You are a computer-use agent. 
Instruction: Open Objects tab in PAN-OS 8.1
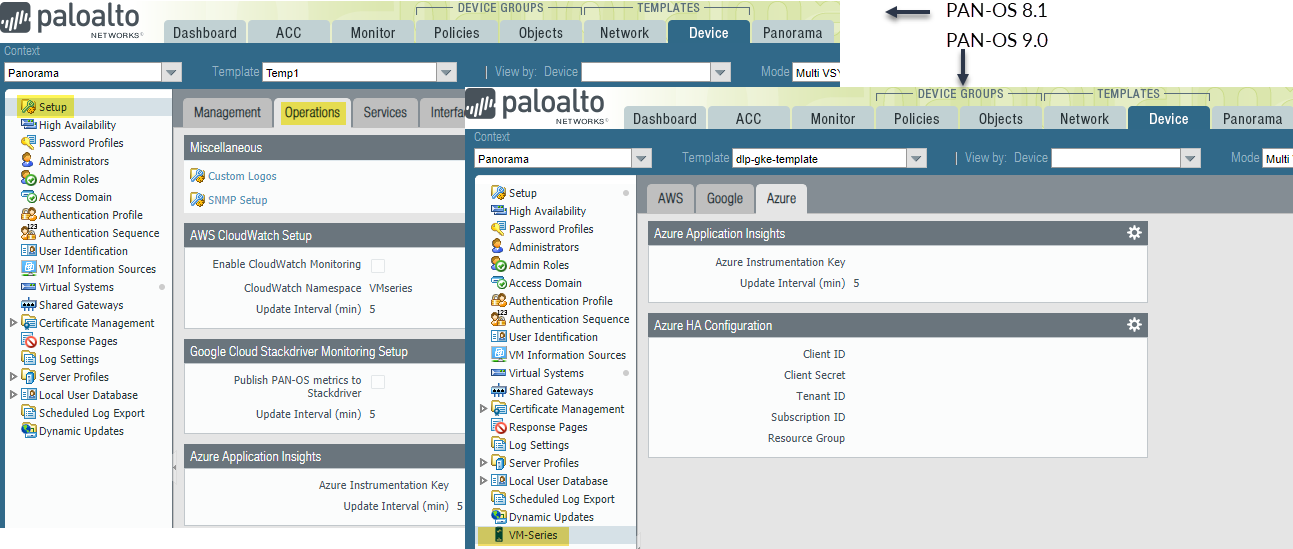pos(541,32)
